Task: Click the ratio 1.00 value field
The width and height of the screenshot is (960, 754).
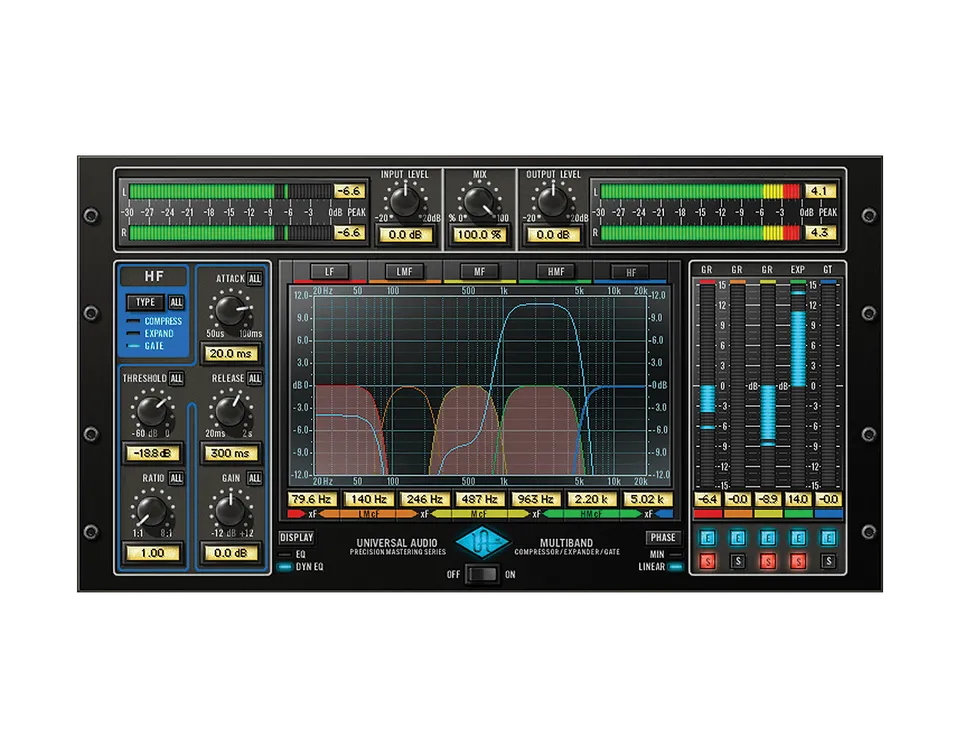Action: point(152,553)
